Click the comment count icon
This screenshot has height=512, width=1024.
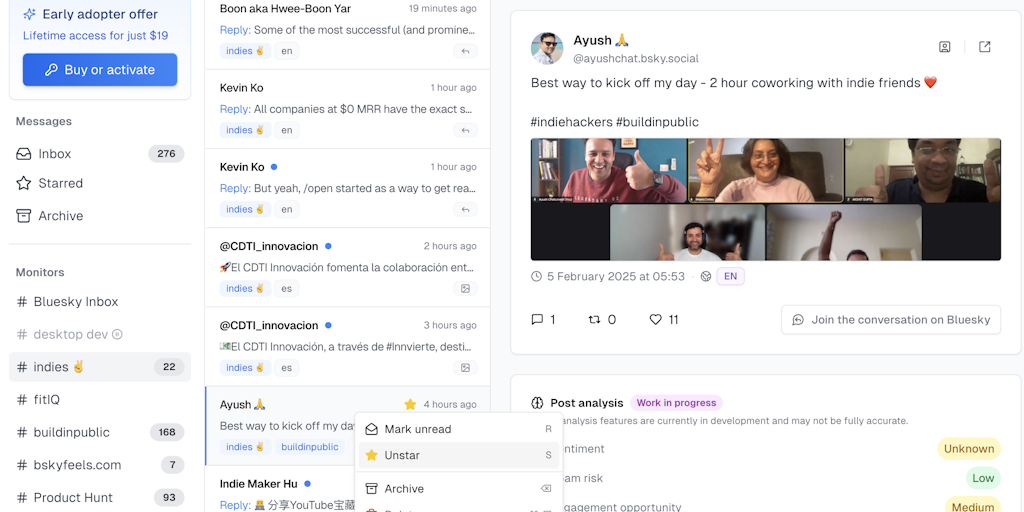point(537,319)
